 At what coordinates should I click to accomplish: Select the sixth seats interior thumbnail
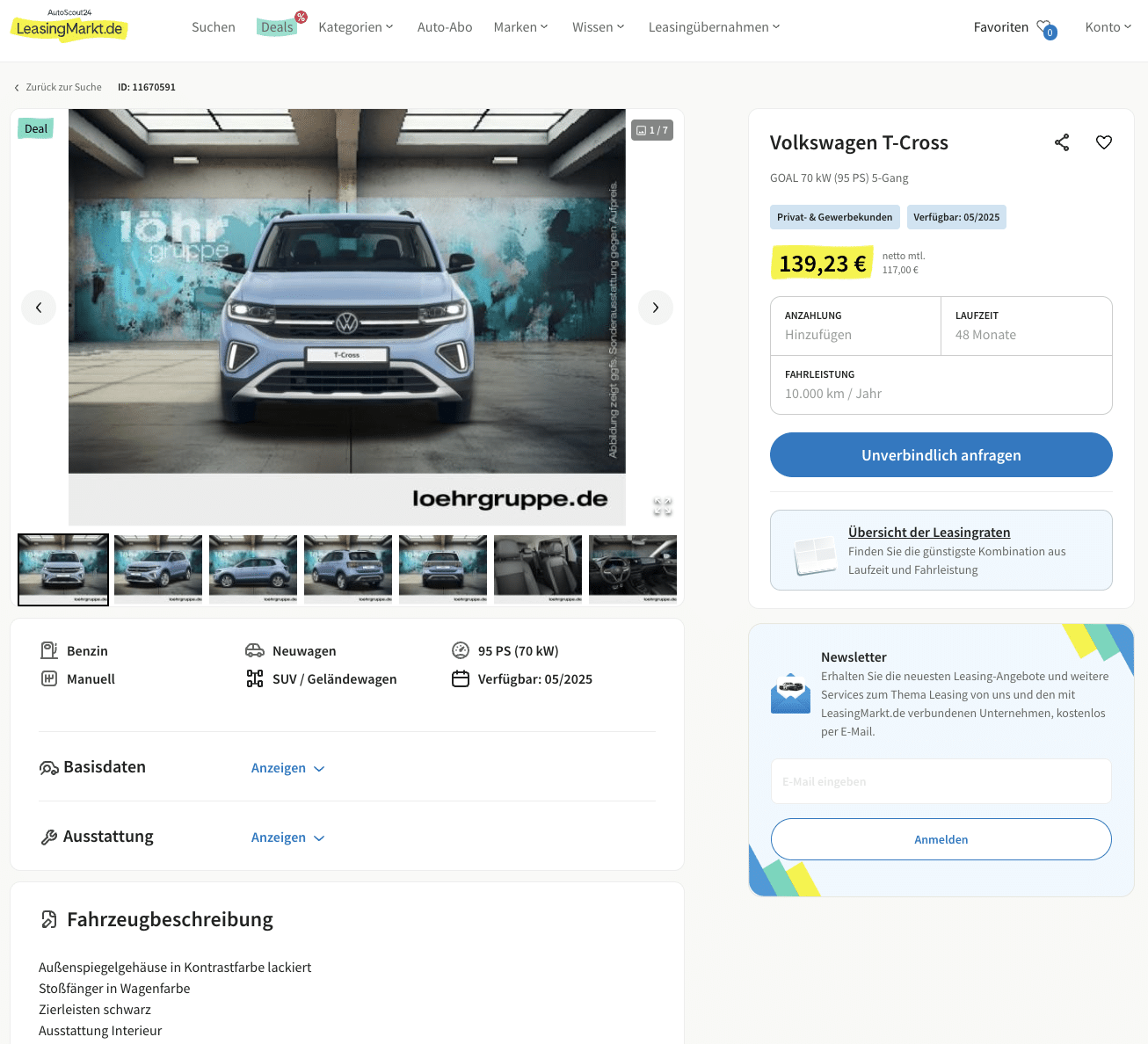click(x=538, y=569)
